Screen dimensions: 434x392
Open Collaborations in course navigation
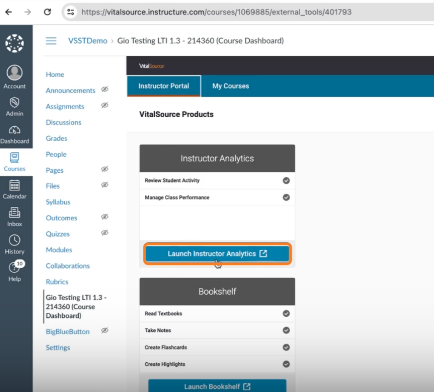[x=68, y=266]
